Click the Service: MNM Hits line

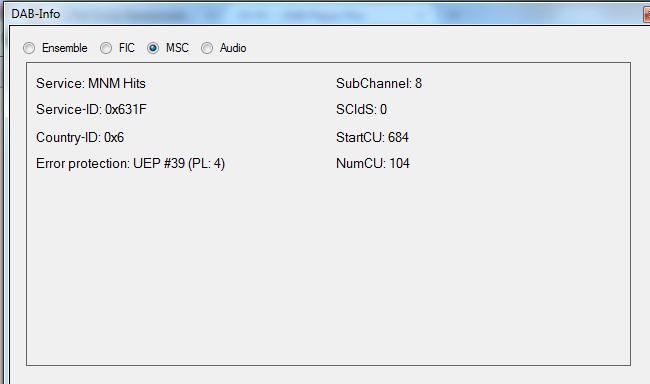click(91, 83)
